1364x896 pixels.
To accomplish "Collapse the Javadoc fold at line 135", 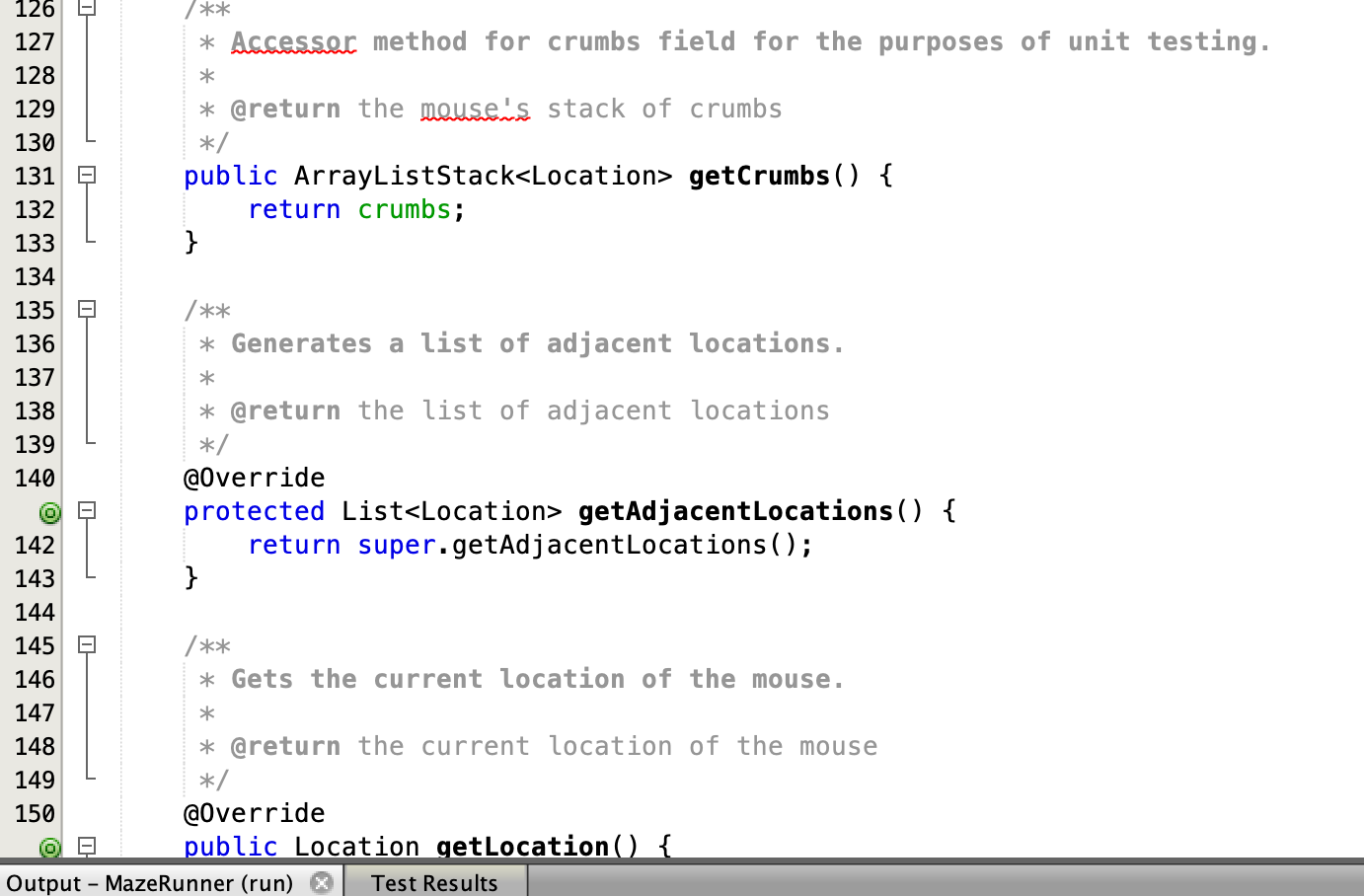I will pyautogui.click(x=87, y=309).
